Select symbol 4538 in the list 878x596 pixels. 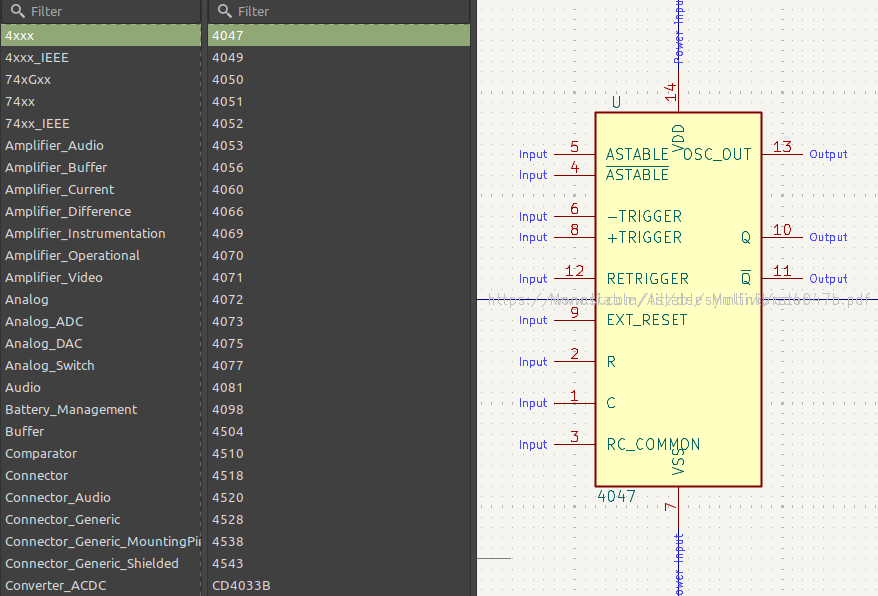pos(227,541)
